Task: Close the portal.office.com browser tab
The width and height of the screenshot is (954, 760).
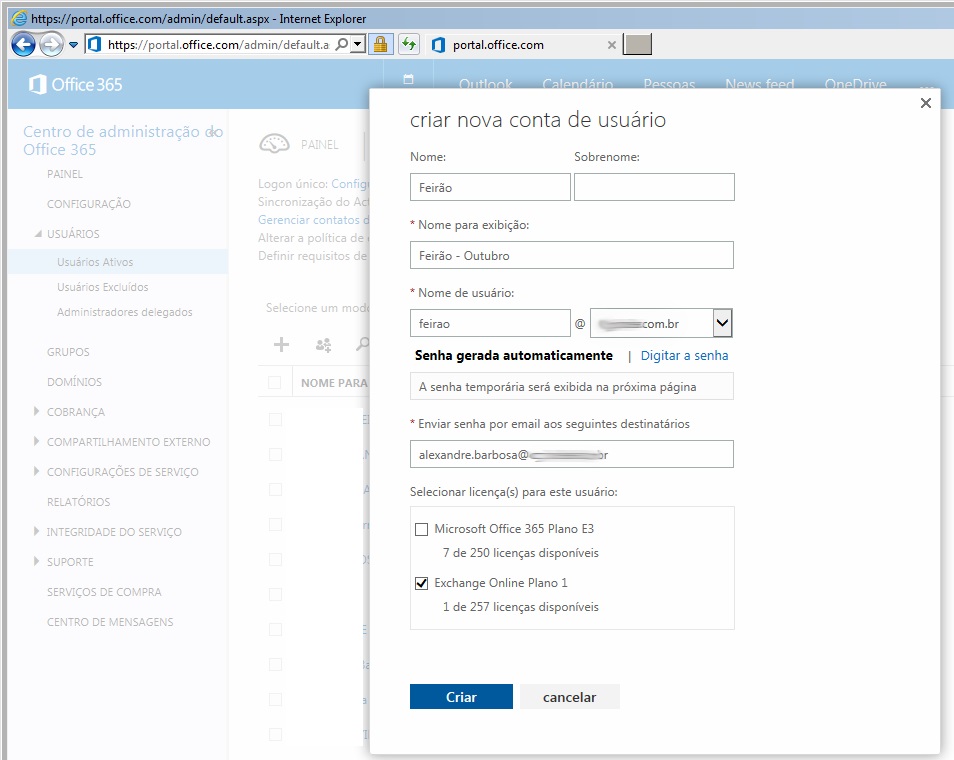Action: click(x=611, y=45)
